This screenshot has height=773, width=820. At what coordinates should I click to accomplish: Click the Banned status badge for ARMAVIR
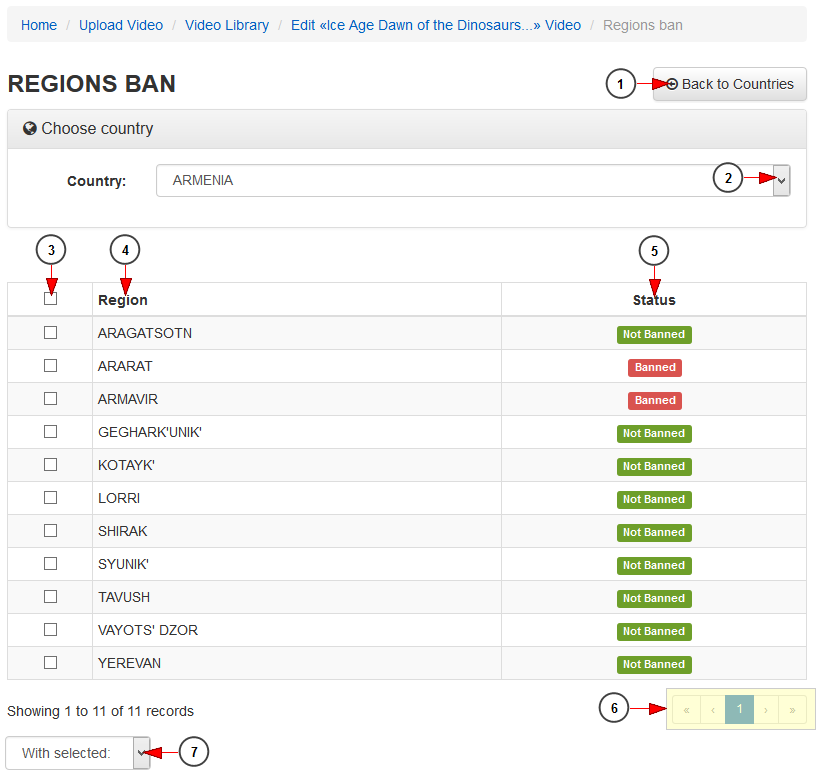click(x=655, y=400)
